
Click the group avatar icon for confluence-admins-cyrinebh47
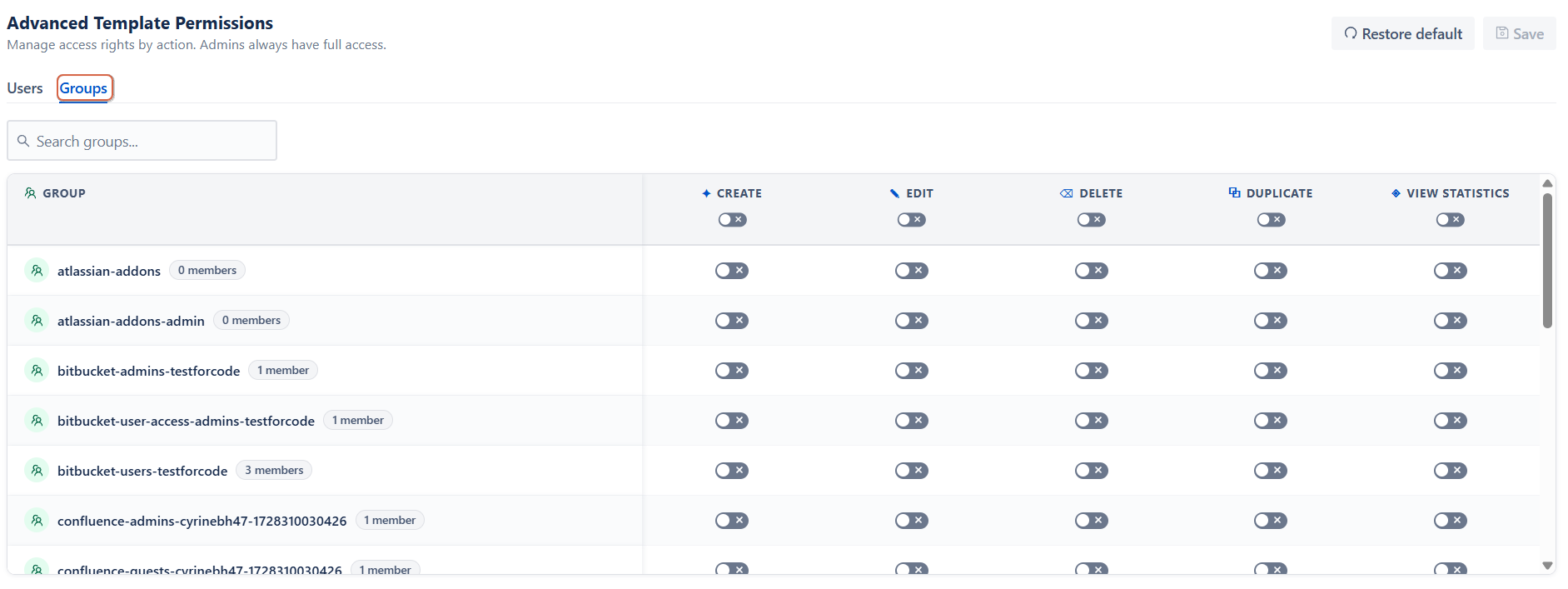pos(37,521)
